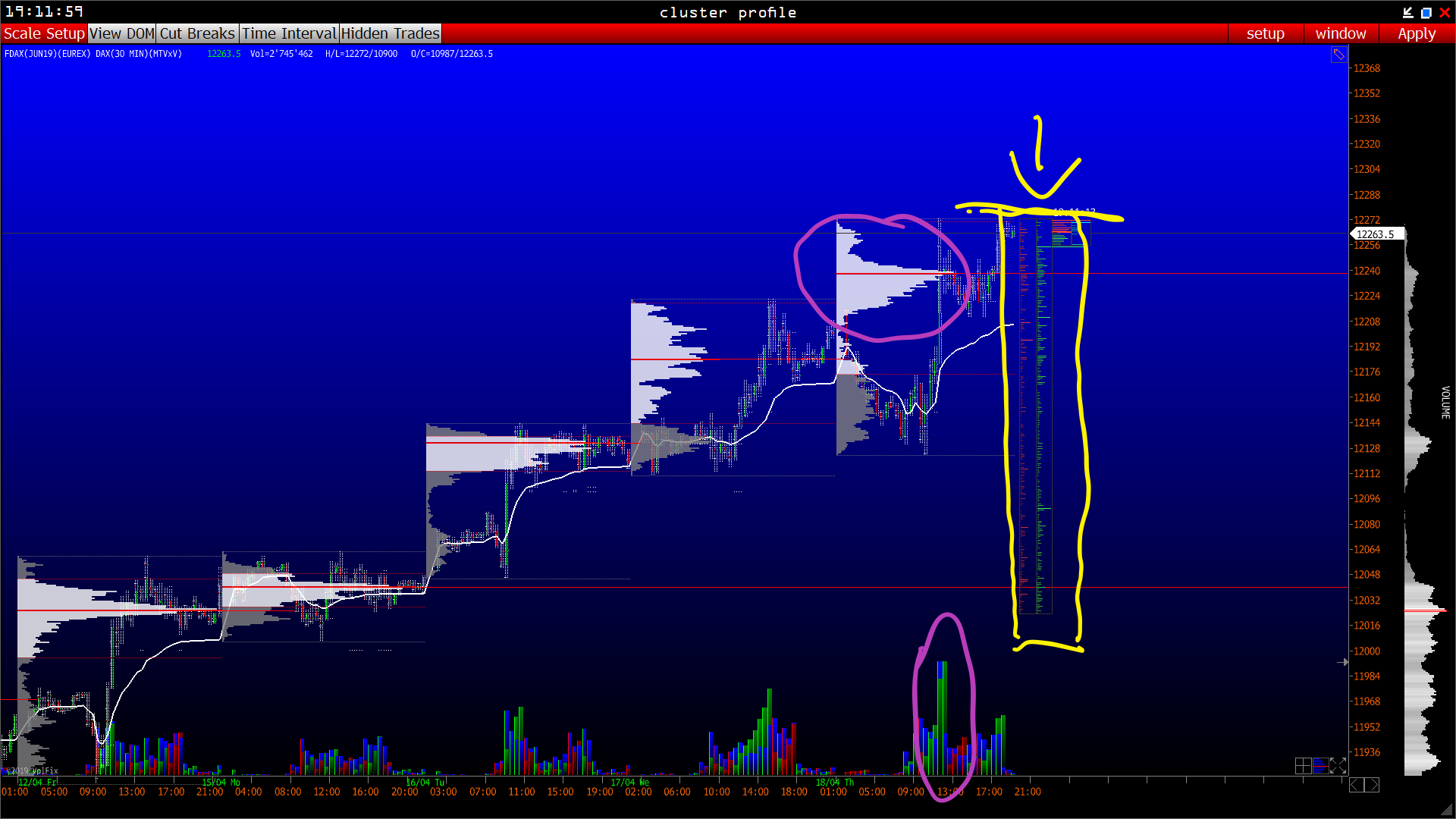Click the blue restore window icon
This screenshot has height=819, width=1456.
click(1426, 12)
